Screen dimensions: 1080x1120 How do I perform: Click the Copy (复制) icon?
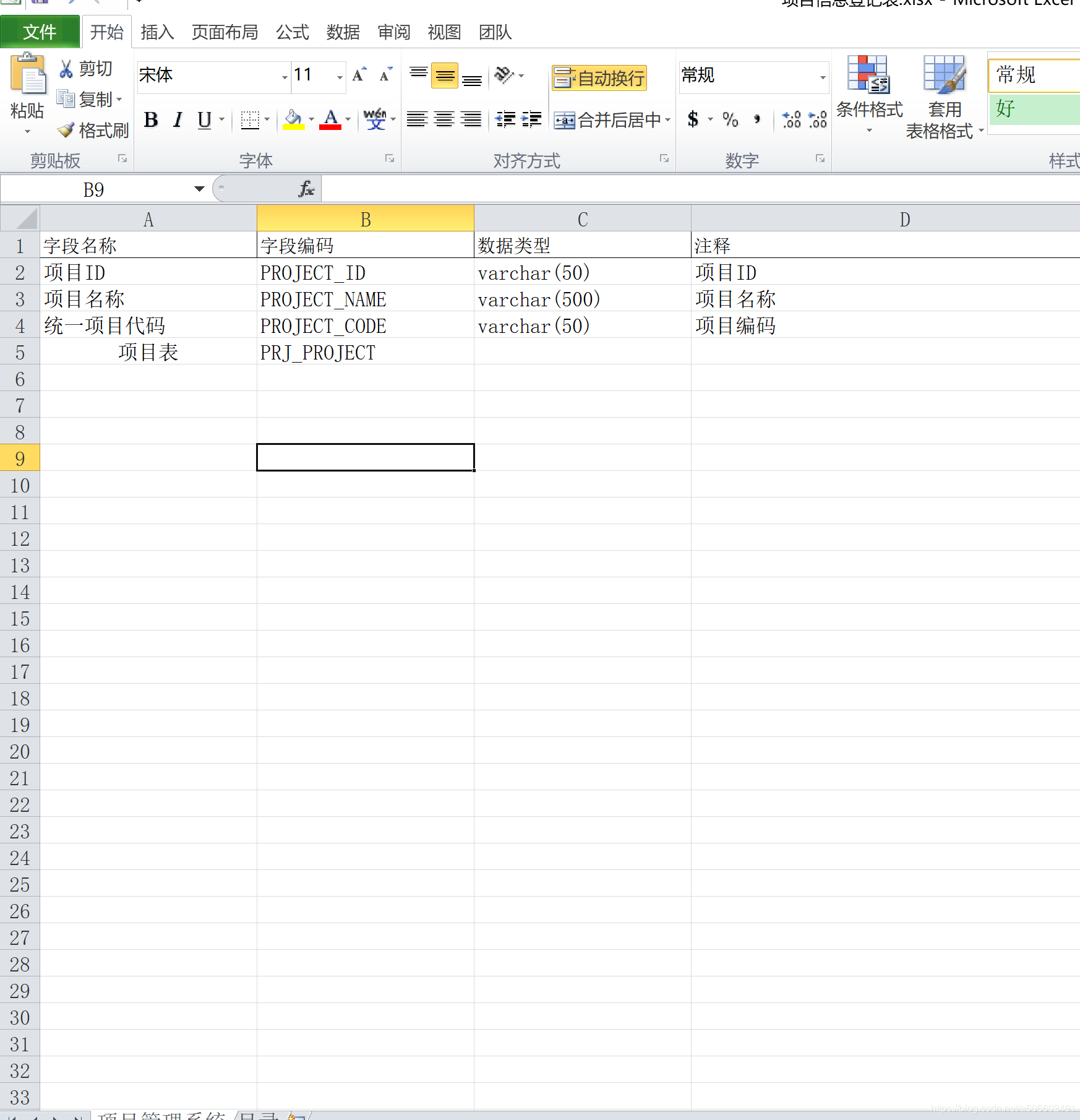[x=67, y=100]
